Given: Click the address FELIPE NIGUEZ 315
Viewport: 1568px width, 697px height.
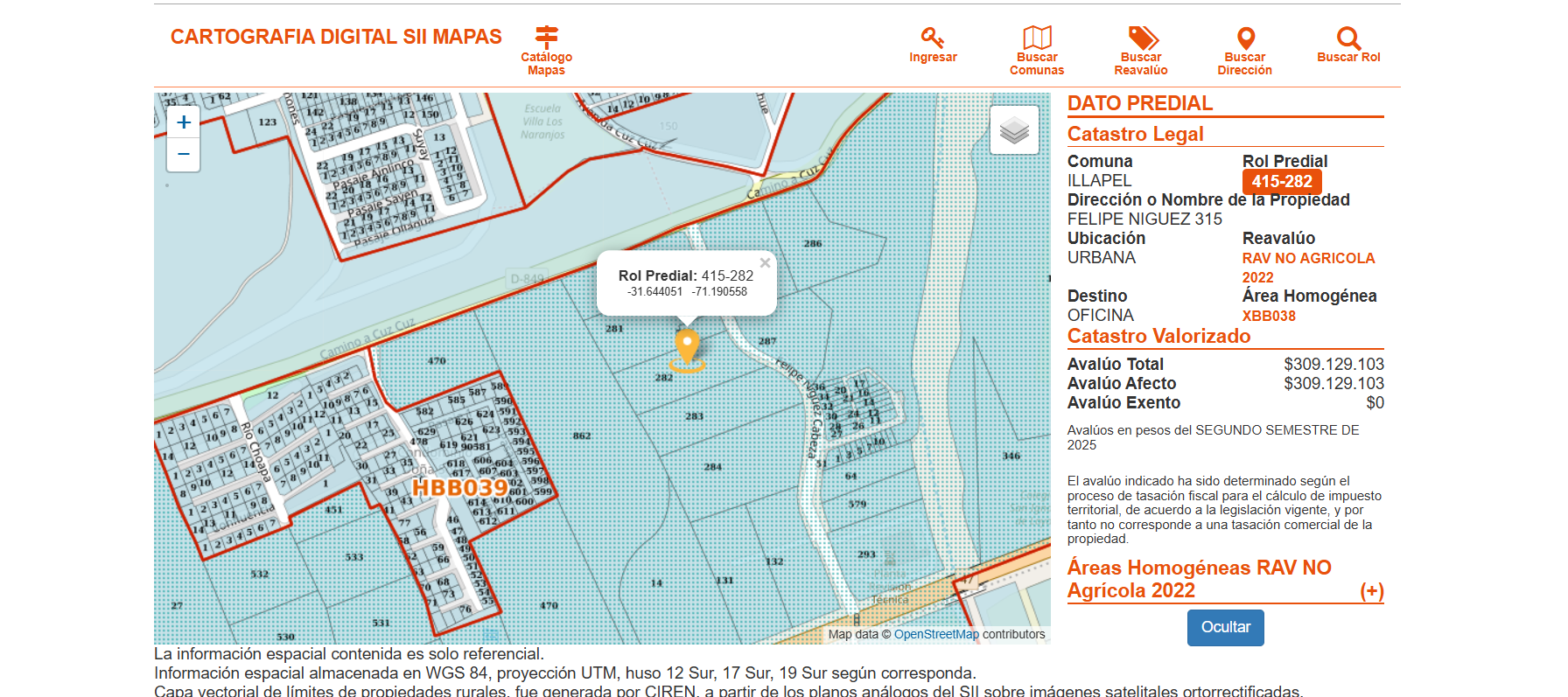Looking at the screenshot, I should 1144,219.
